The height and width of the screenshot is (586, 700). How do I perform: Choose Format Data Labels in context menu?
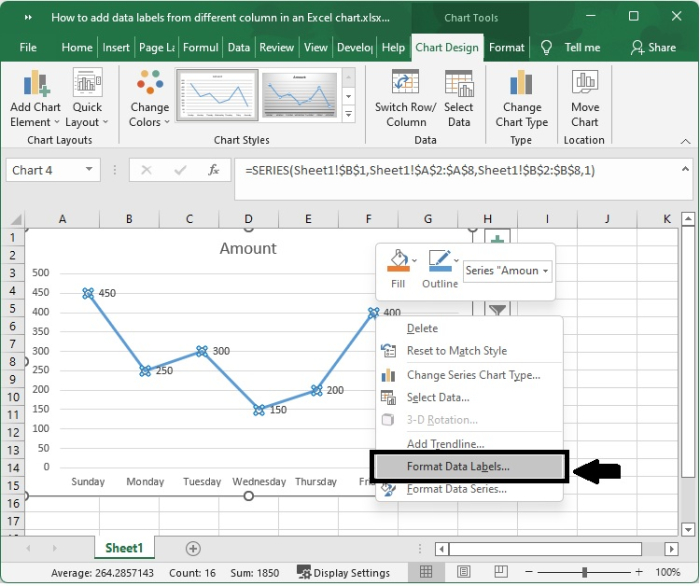click(470, 467)
